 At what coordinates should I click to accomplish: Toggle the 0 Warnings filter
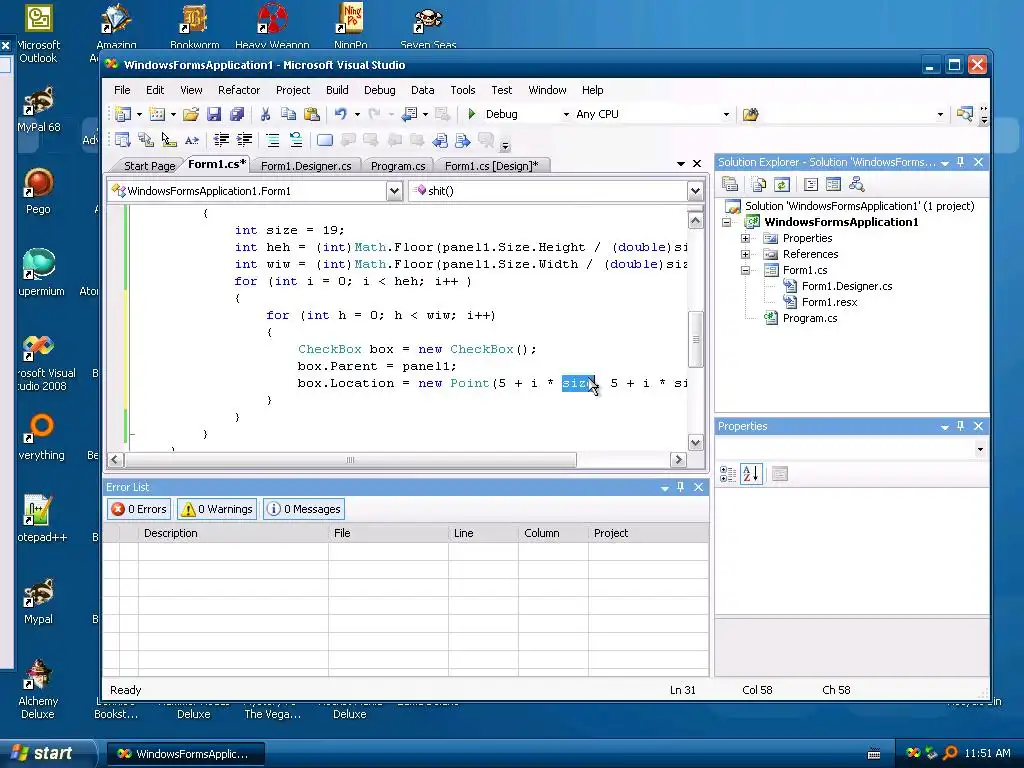(x=217, y=509)
